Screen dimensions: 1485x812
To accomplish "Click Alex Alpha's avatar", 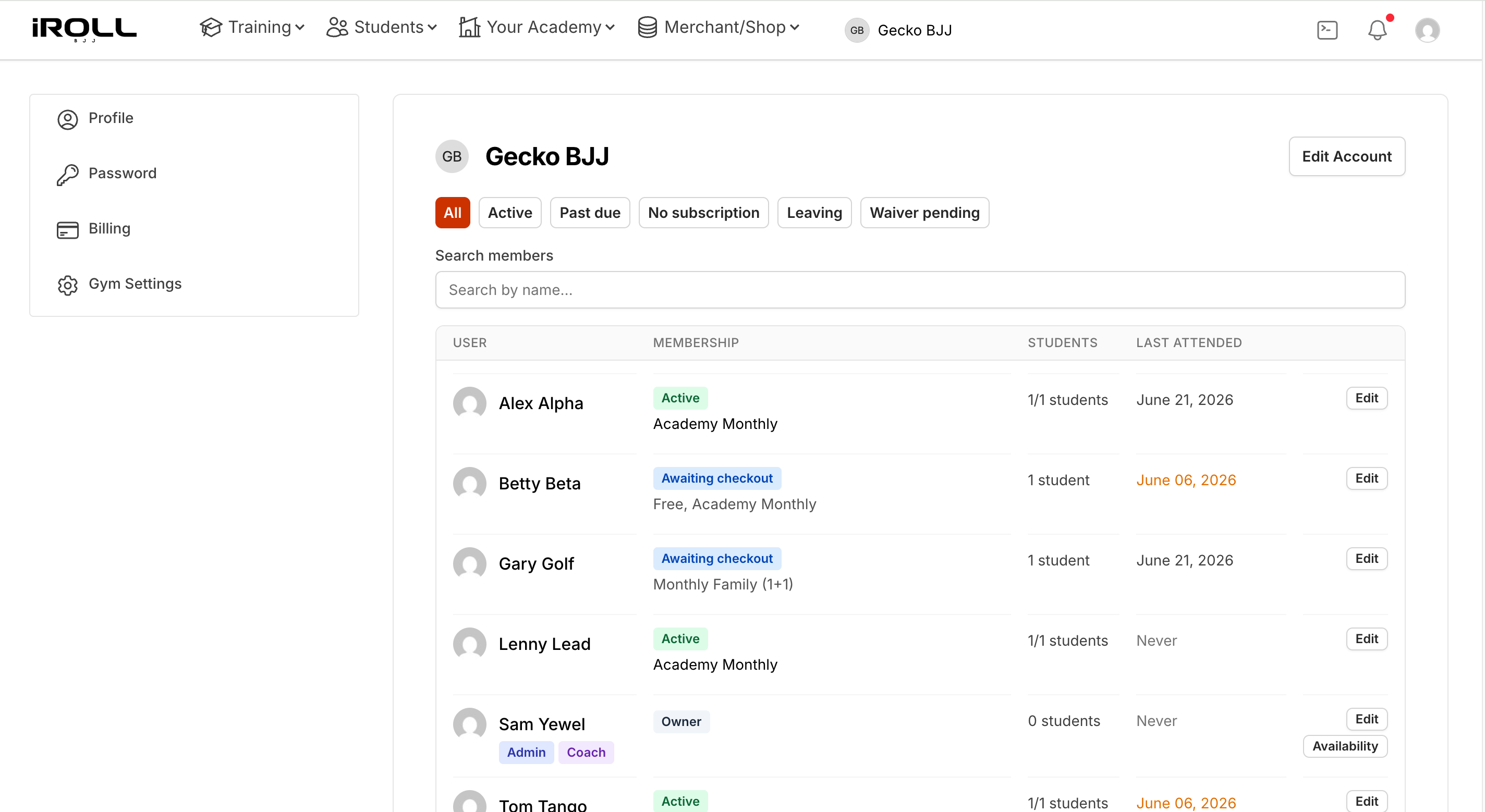I will click(469, 403).
